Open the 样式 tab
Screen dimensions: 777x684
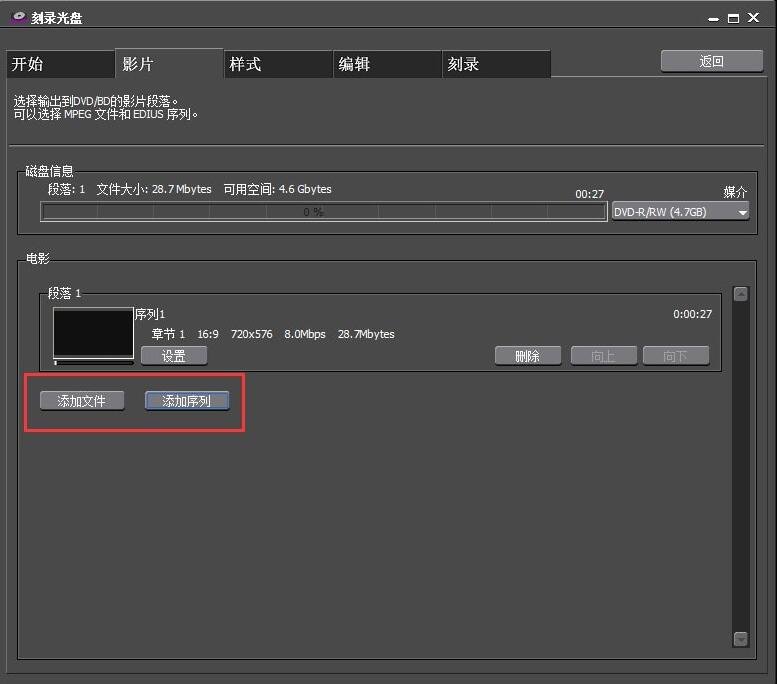pos(278,64)
